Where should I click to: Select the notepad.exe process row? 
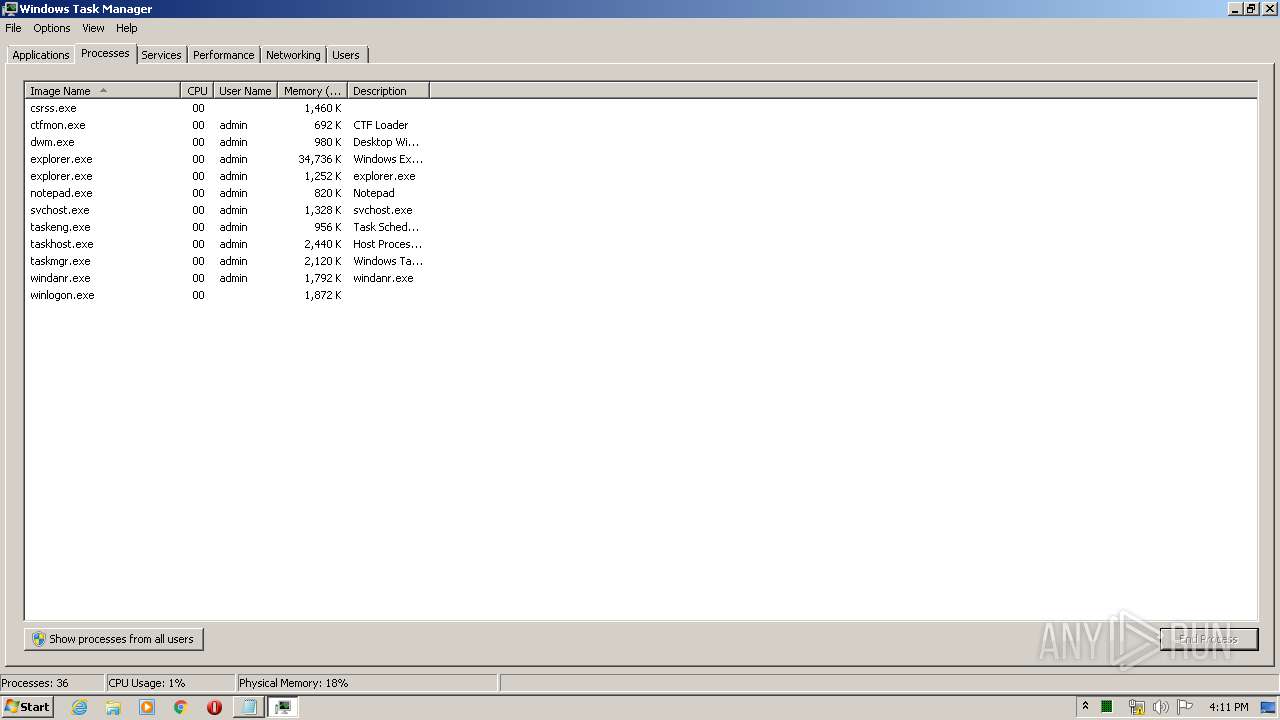pos(228,193)
